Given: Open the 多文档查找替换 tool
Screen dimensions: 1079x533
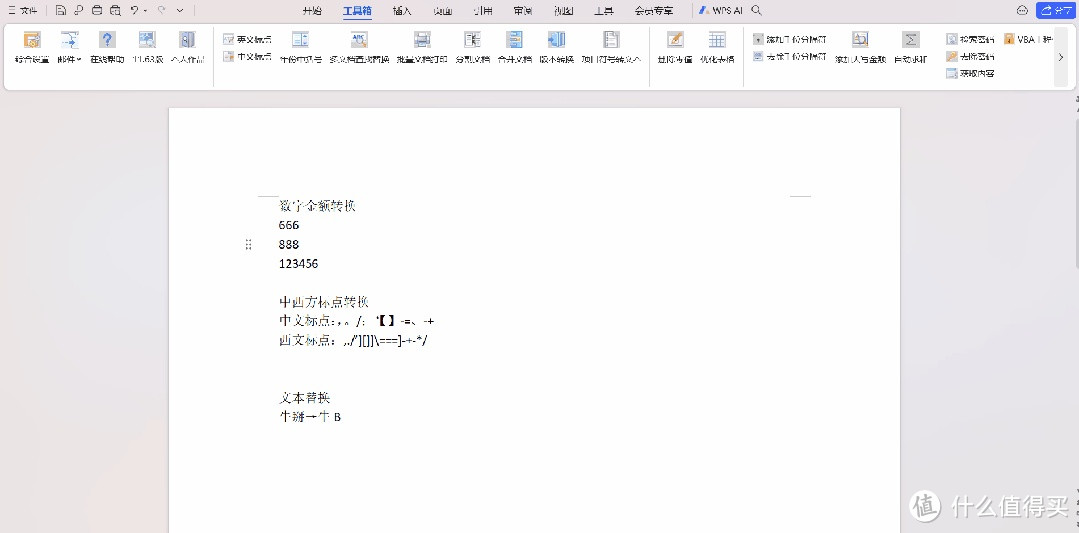Looking at the screenshot, I should point(359,42).
